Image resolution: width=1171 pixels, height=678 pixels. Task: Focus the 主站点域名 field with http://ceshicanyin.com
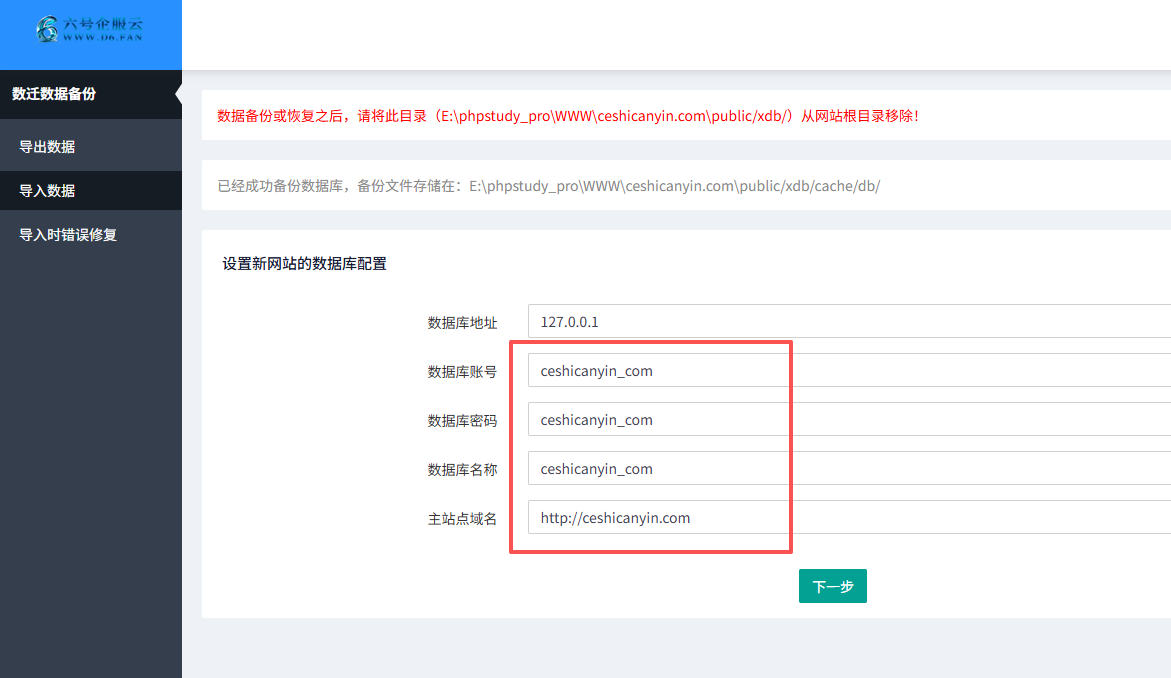(x=848, y=518)
